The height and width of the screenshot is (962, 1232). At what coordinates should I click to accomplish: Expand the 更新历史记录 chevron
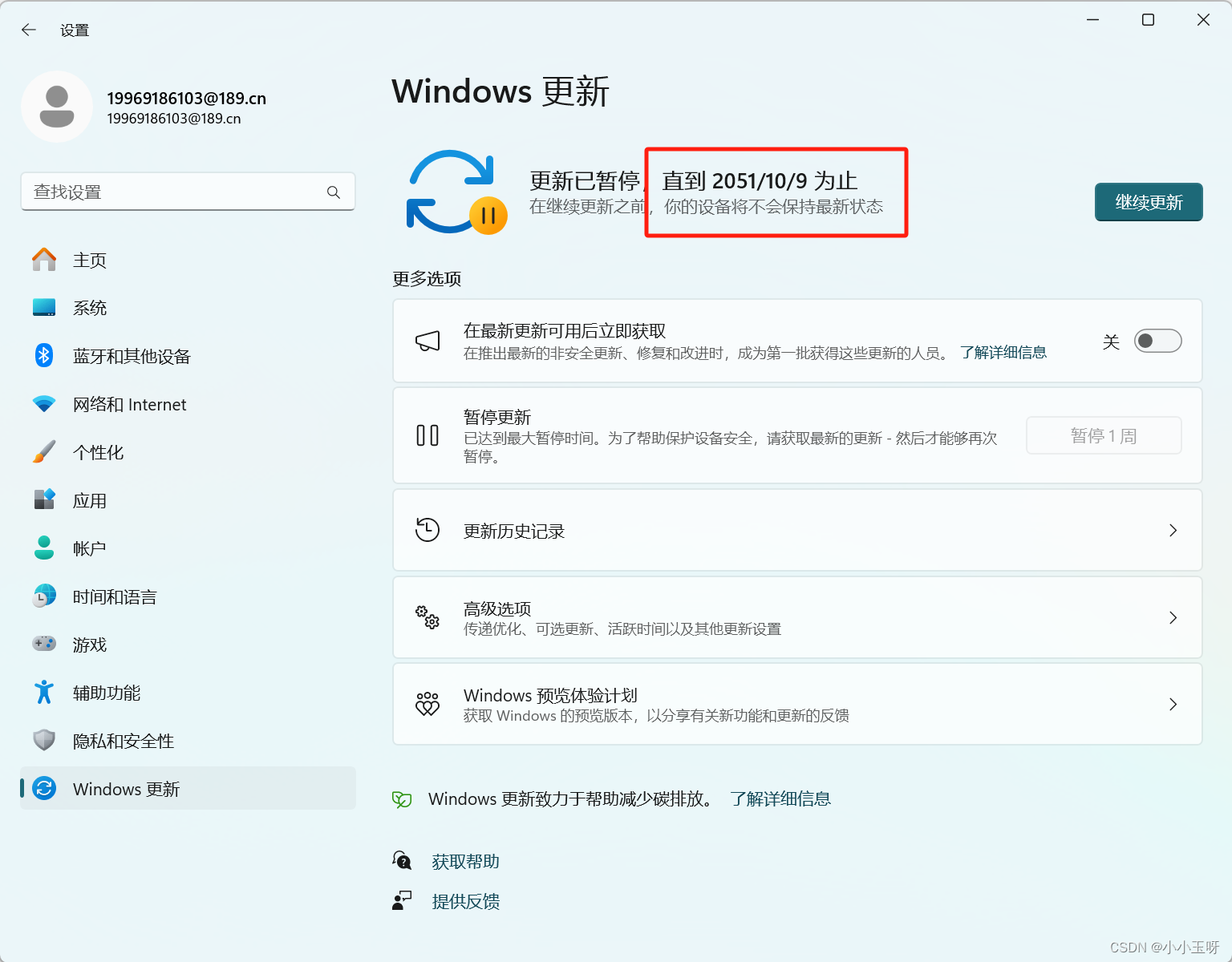point(1173,531)
